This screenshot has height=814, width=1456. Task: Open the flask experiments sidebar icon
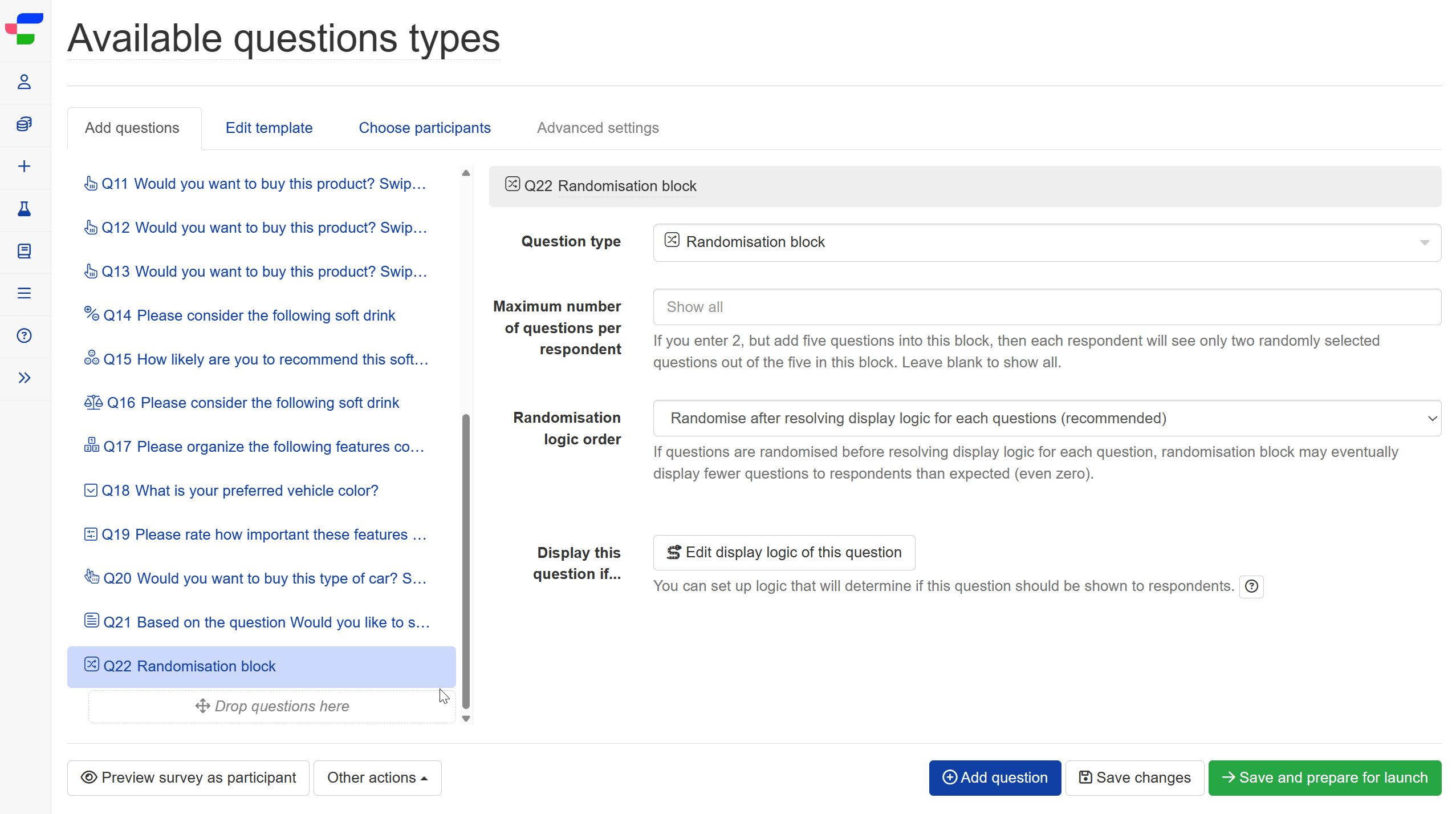(24, 209)
